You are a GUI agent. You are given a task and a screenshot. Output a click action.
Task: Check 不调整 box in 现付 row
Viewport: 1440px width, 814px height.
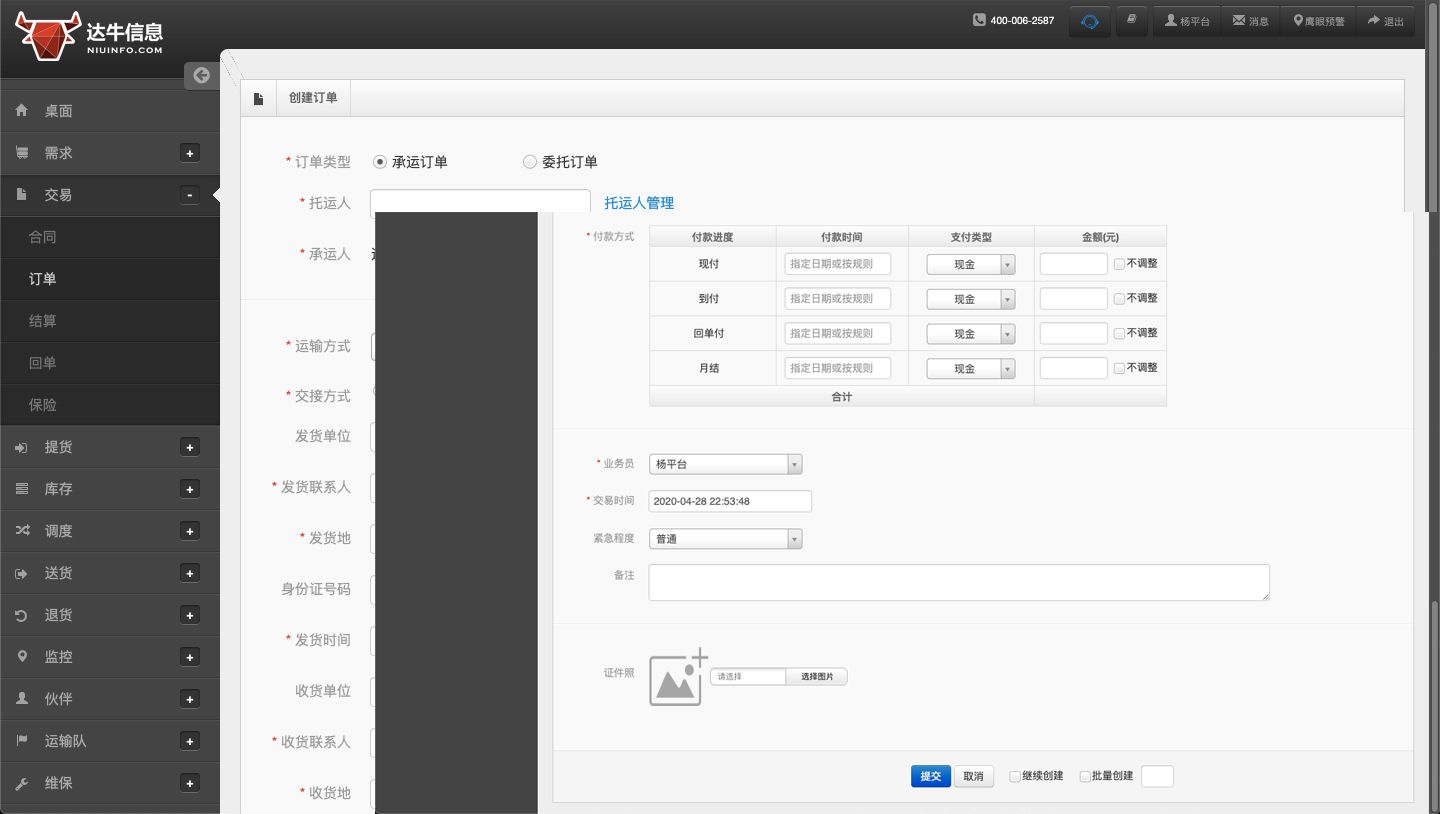1119,264
